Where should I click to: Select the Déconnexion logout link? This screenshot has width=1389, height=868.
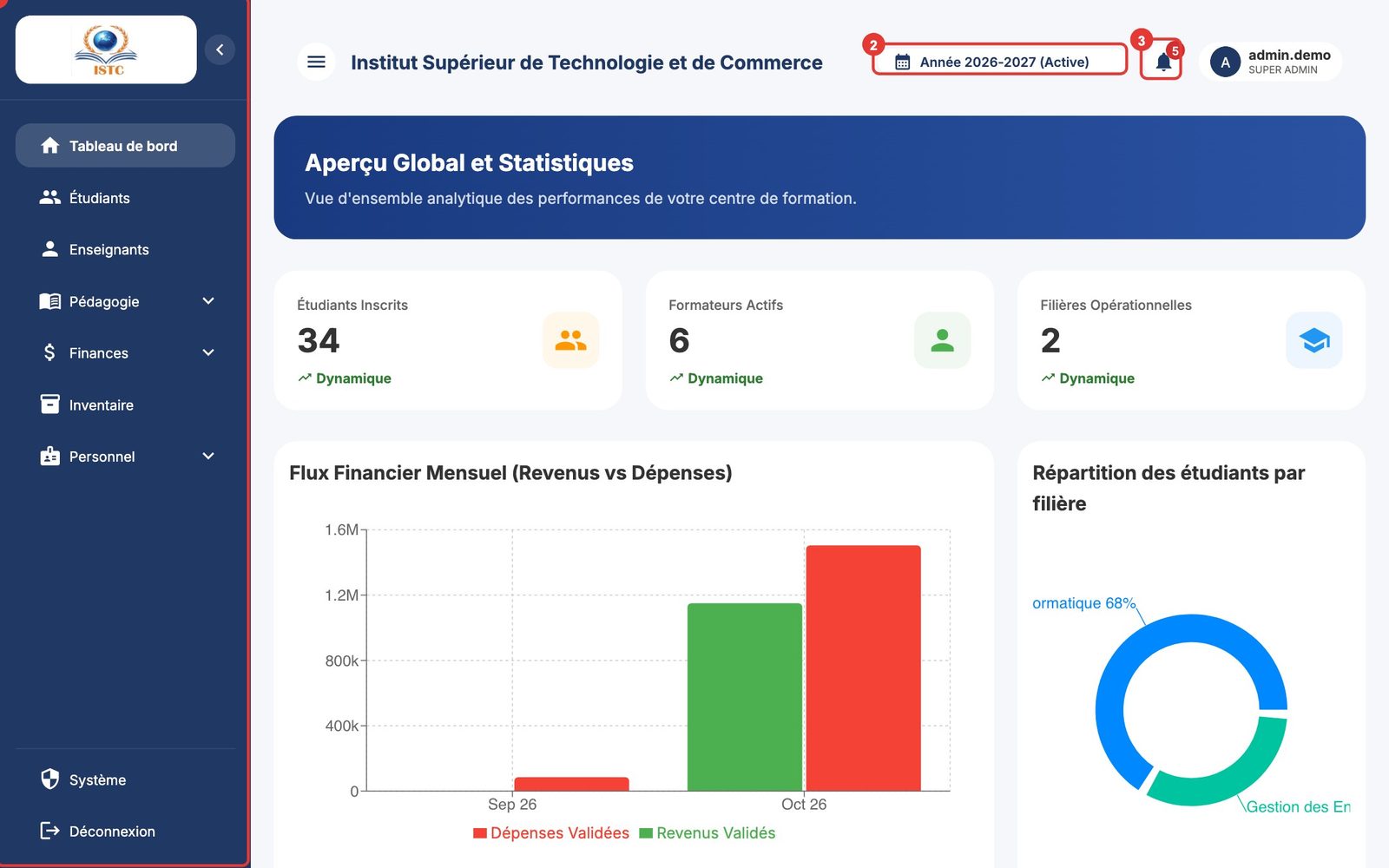click(125, 831)
